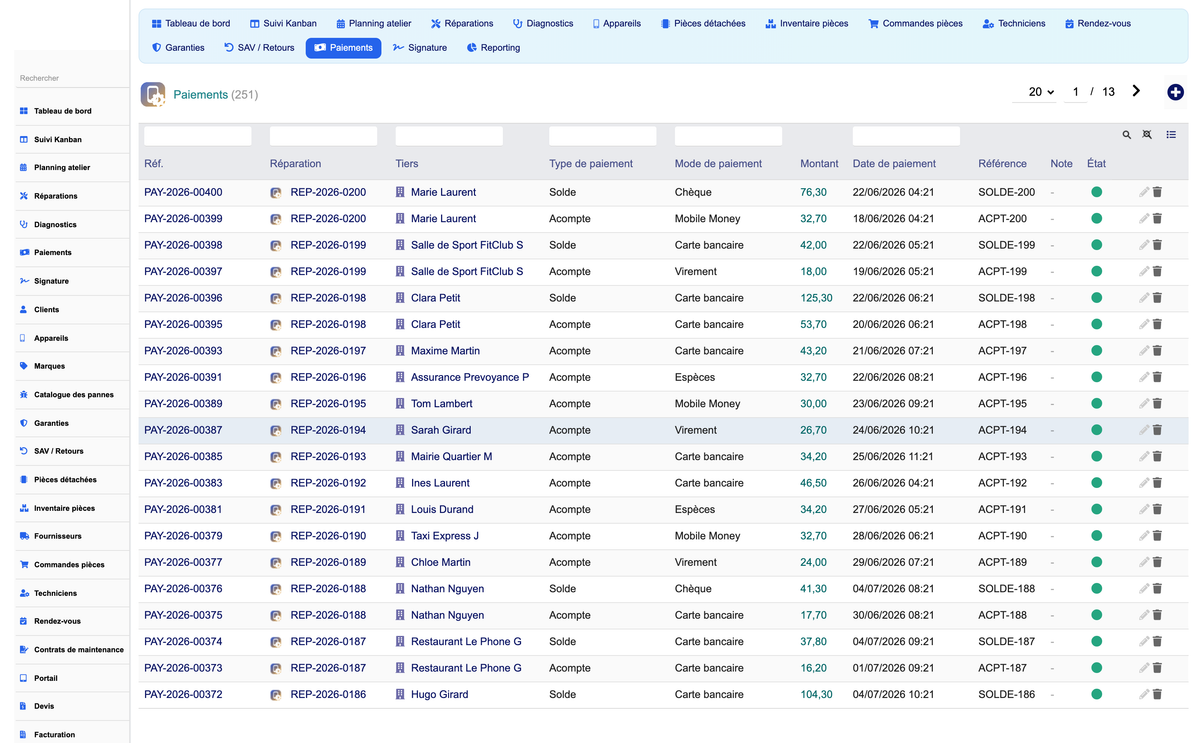Switch to Suivi Kanban top tab
This screenshot has height=743, width=1200.
[283, 23]
